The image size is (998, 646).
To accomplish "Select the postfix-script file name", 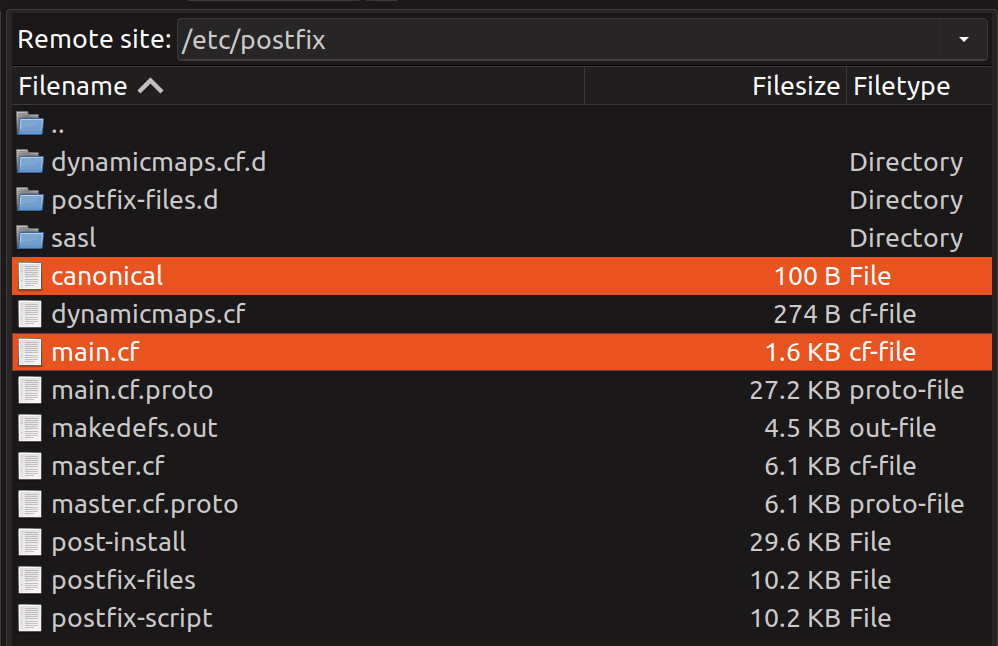I will tap(132, 619).
